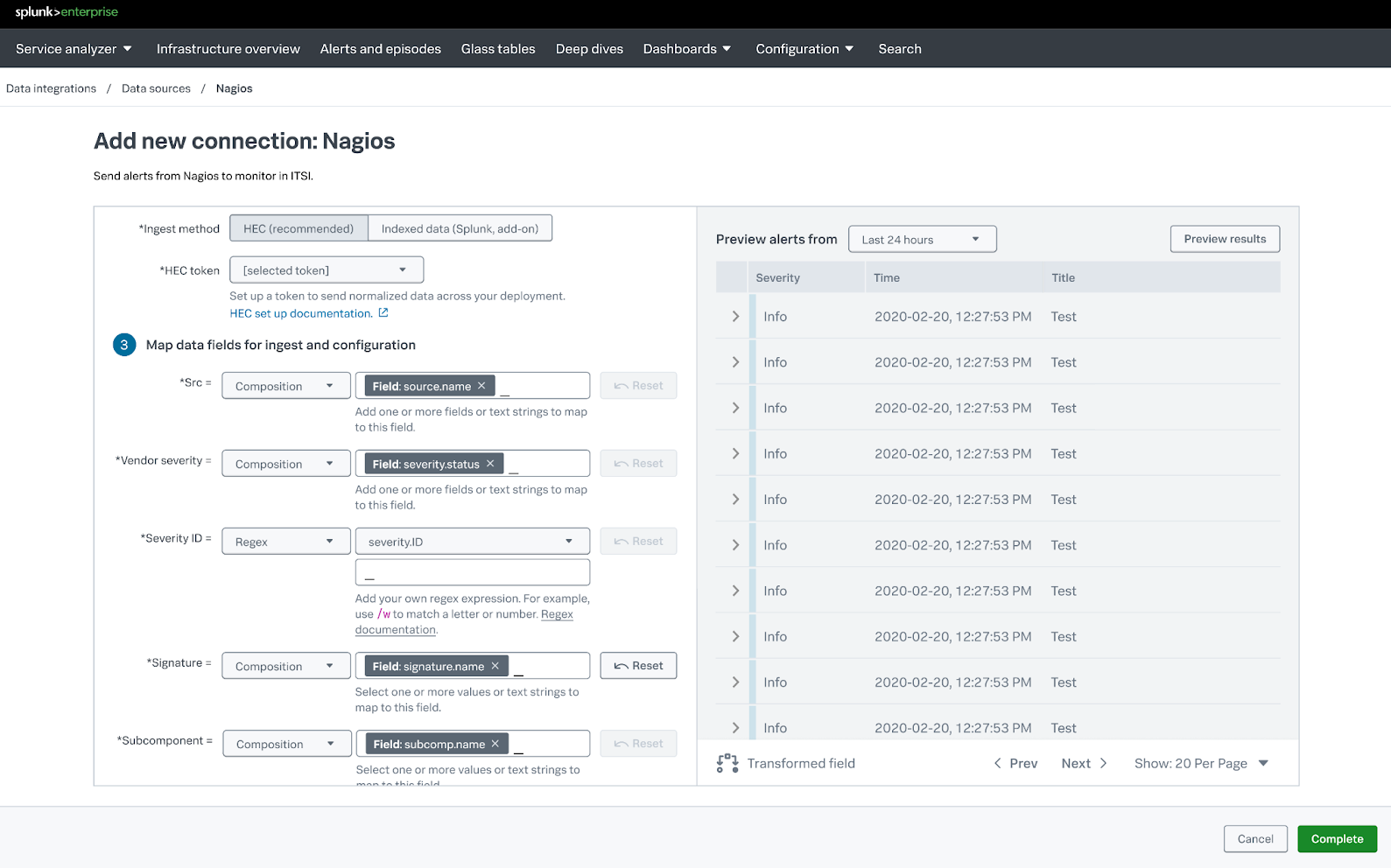This screenshot has height=868, width=1391.
Task: Click the Complete button
Action: tap(1337, 839)
